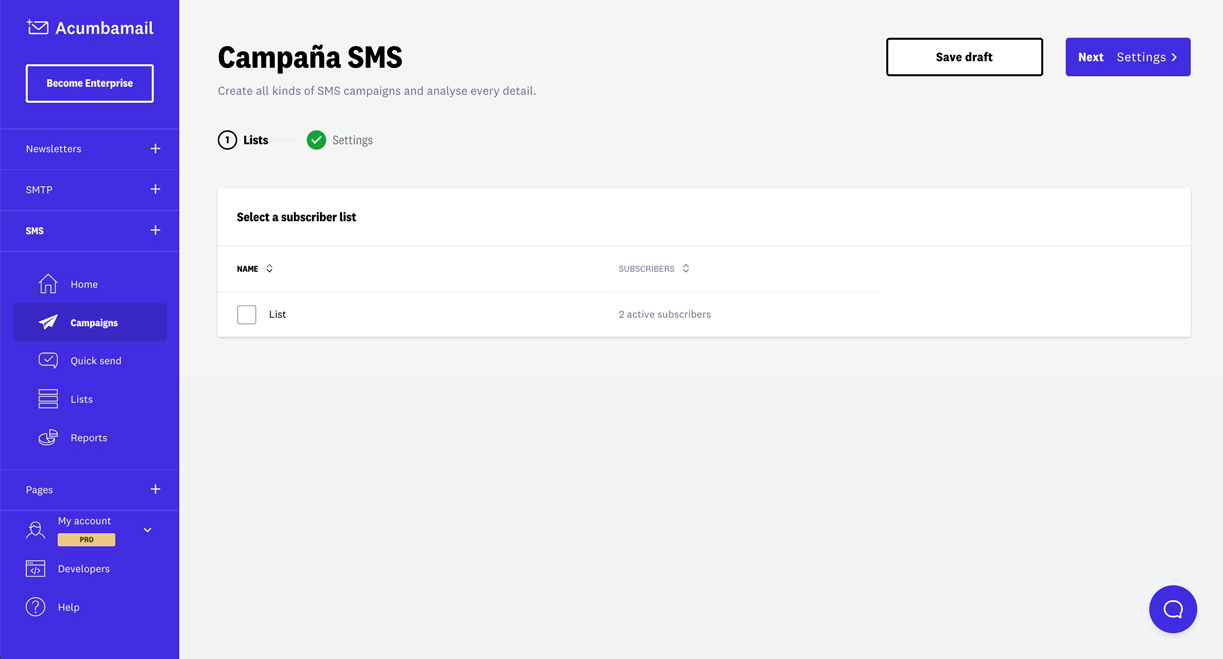The image size is (1223, 659).
Task: Go to the Settings step
Action: tap(341, 140)
